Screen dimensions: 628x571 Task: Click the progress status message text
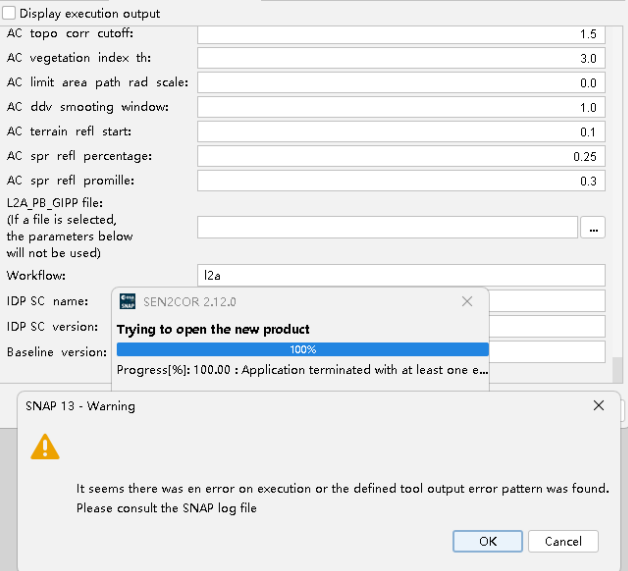[302, 369]
